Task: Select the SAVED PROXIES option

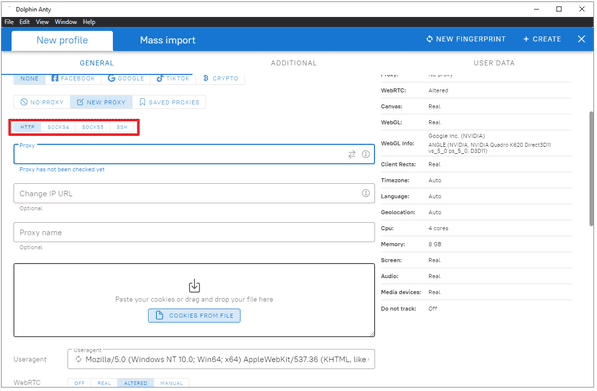Action: 169,102
